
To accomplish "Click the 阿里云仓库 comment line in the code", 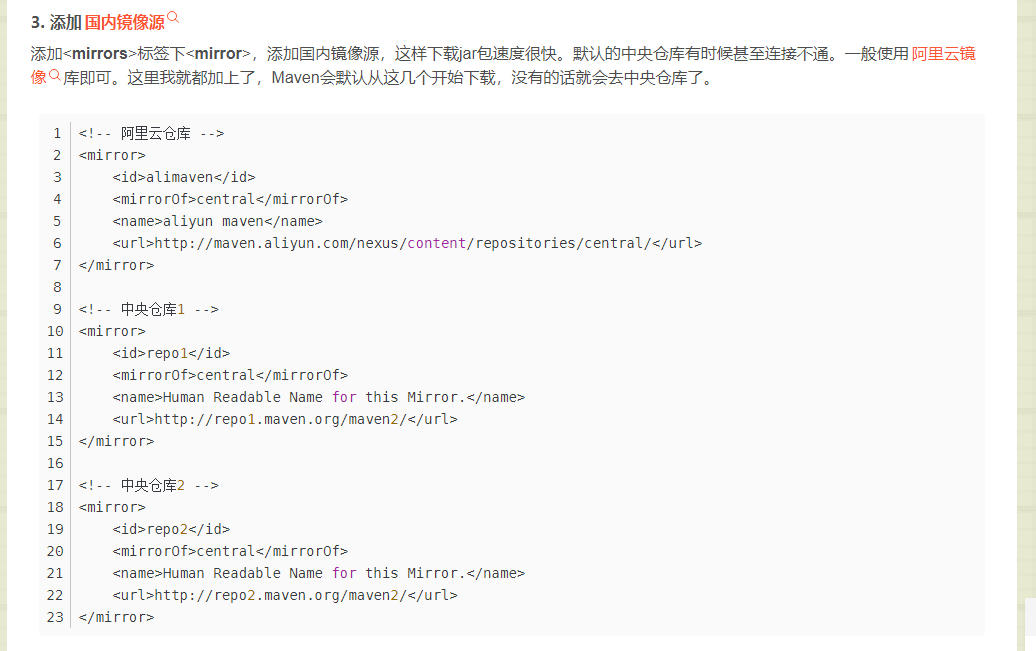I will coord(151,133).
